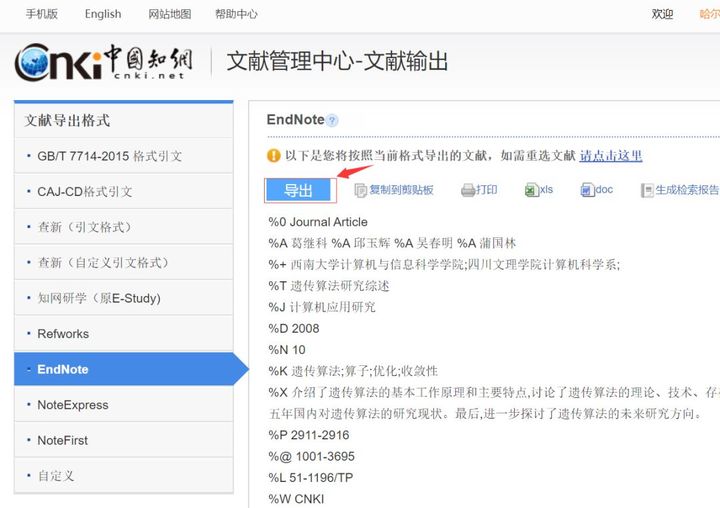The width and height of the screenshot is (720, 508).
Task: Select 自定义 custom format
Action: (124, 476)
